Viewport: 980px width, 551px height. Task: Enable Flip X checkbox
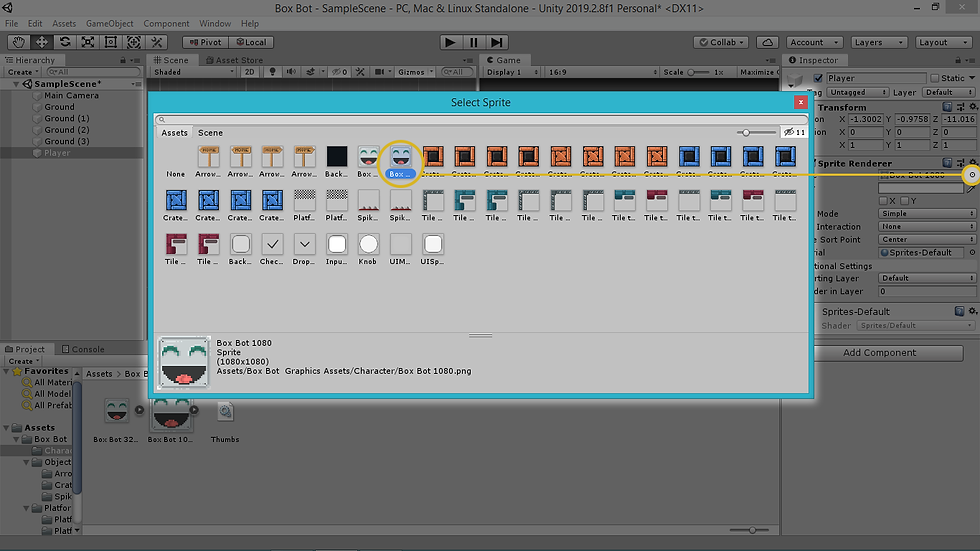point(883,201)
